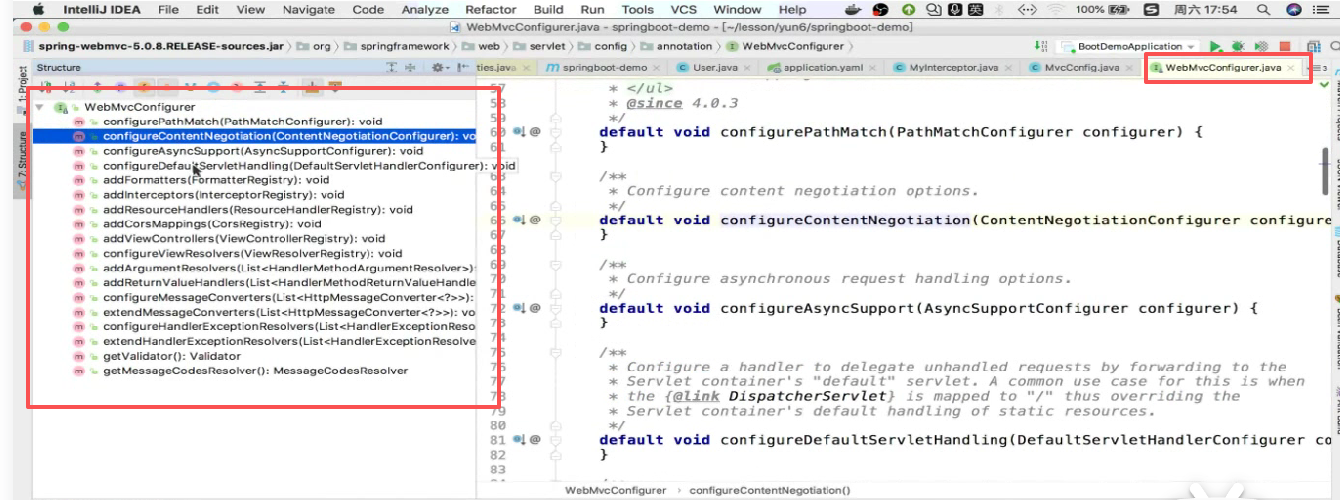Select getMessageCodesResolver() in Structure tree
The image size is (1340, 500).
255,370
